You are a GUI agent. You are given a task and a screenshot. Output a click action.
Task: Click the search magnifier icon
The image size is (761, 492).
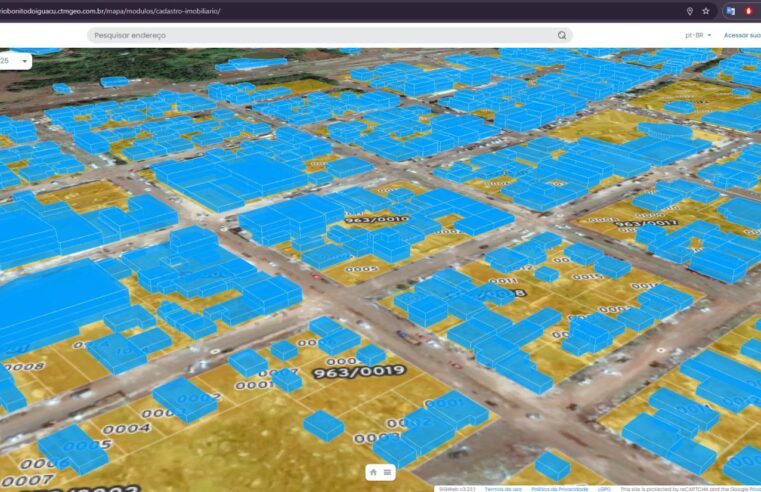click(x=562, y=35)
